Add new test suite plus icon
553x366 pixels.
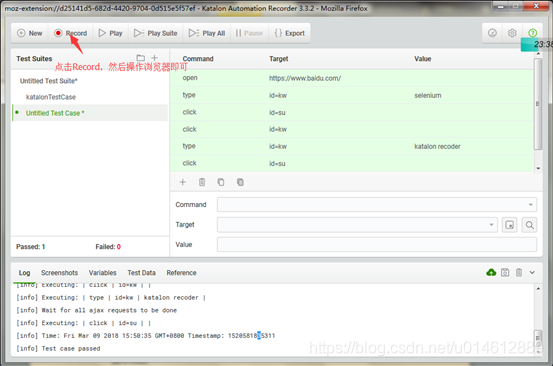coord(154,58)
